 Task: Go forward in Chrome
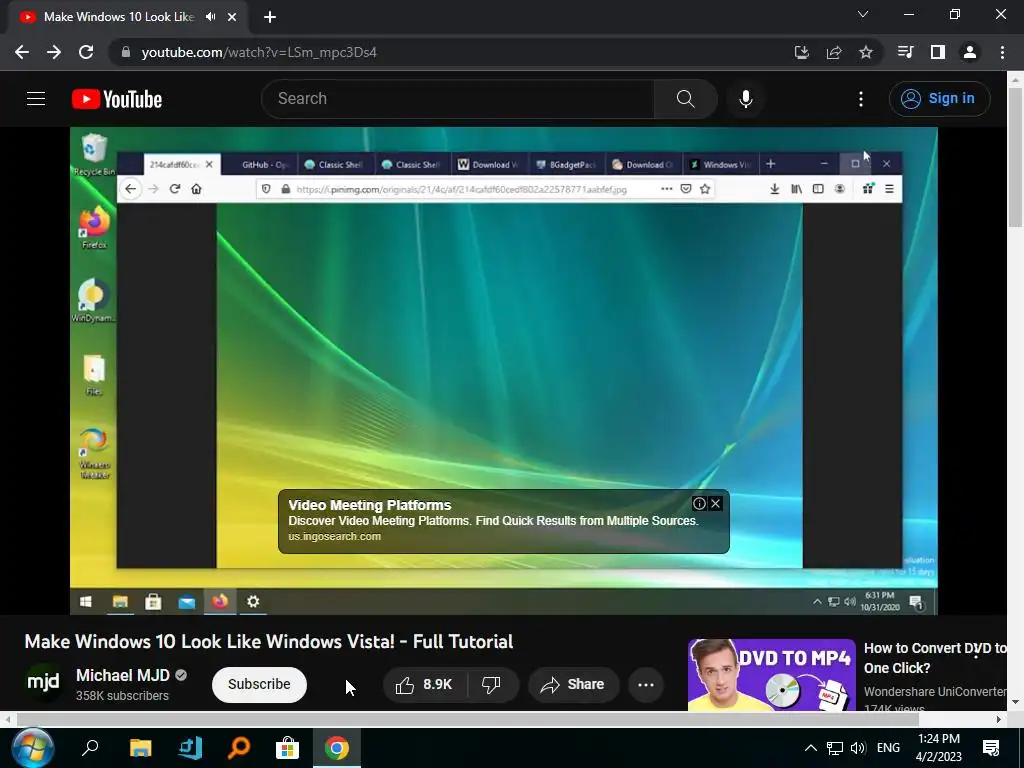(54, 52)
